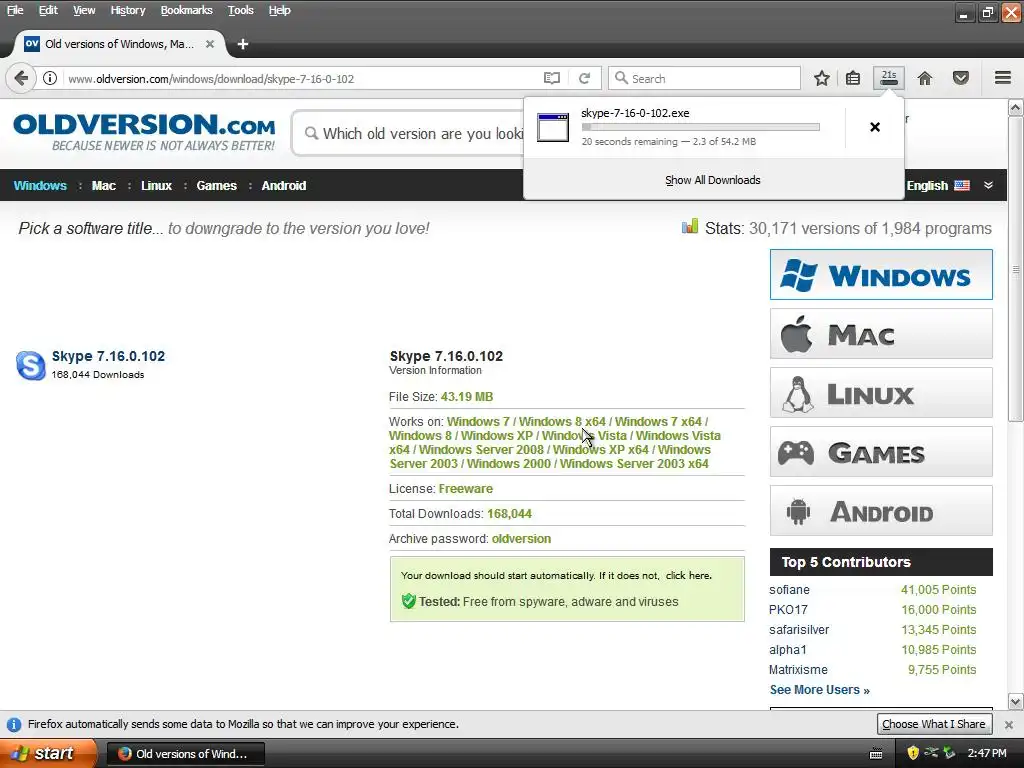Open the Windows start button
The height and width of the screenshot is (768, 1024).
click(x=48, y=753)
